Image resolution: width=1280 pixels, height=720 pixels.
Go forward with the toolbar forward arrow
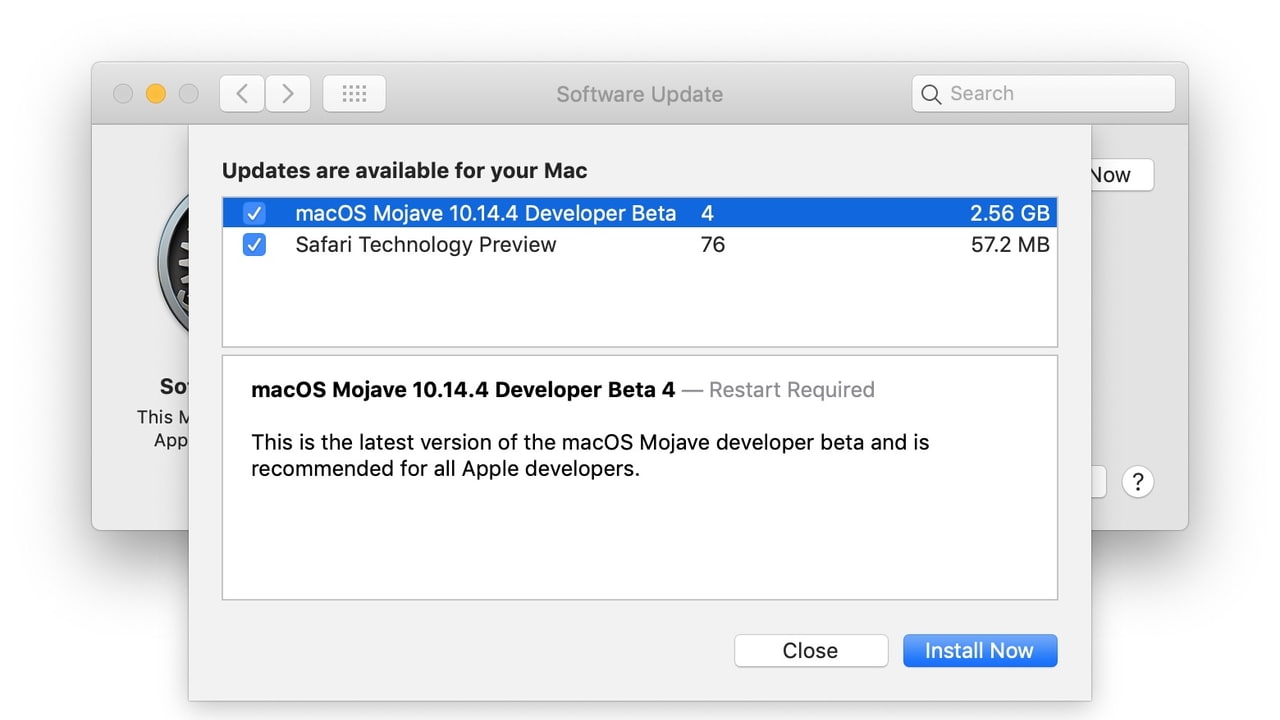[288, 94]
